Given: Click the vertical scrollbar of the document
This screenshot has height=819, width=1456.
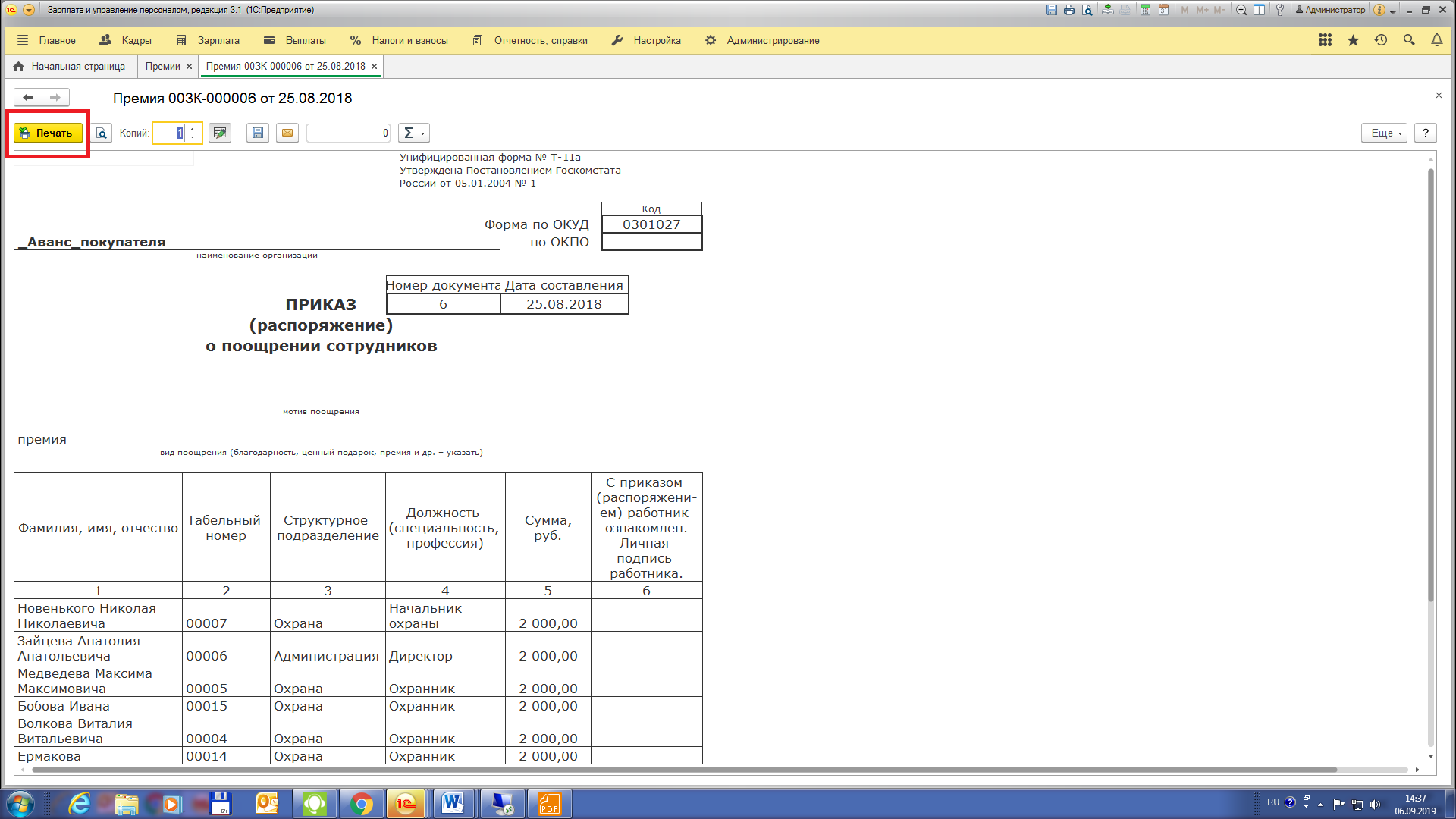Looking at the screenshot, I should pyautogui.click(x=1430, y=385).
